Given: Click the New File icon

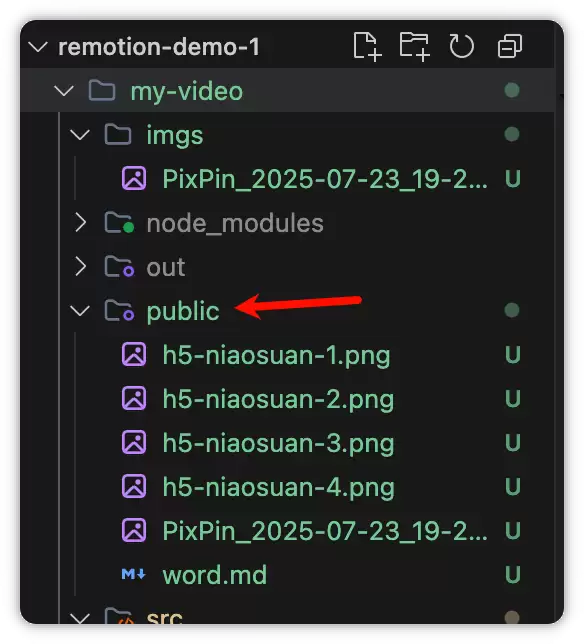Looking at the screenshot, I should point(367,46).
